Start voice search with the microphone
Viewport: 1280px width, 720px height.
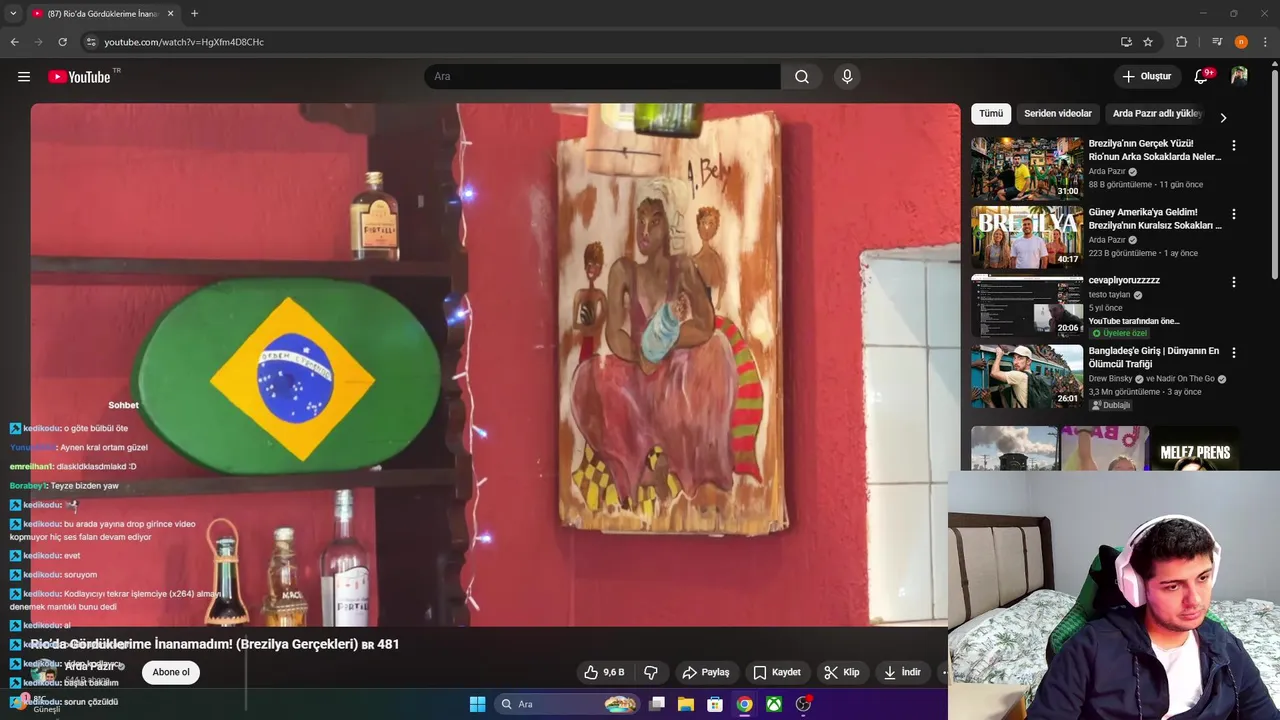point(847,77)
